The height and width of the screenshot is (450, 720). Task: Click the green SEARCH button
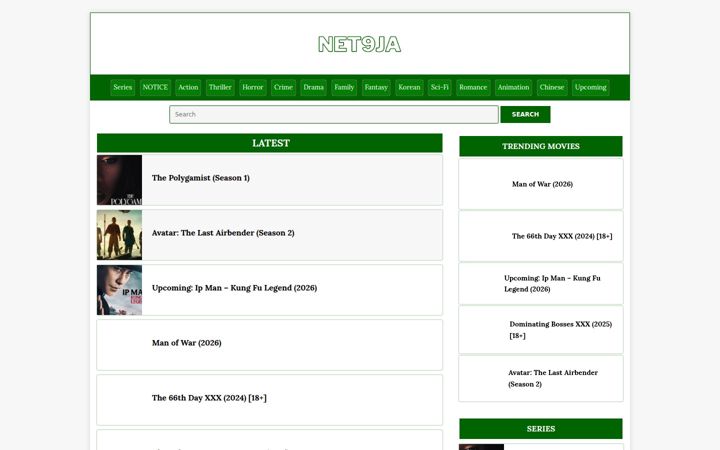pos(525,114)
